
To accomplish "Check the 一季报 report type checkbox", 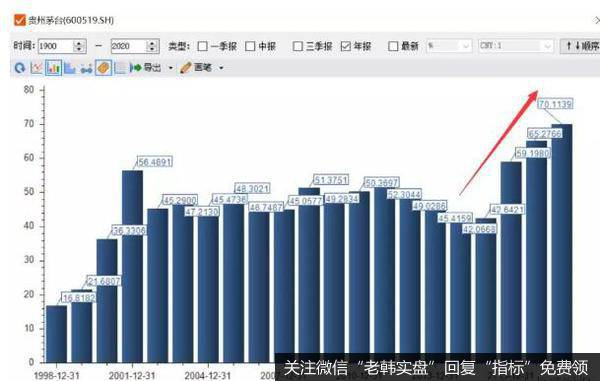I will click(x=202, y=46).
